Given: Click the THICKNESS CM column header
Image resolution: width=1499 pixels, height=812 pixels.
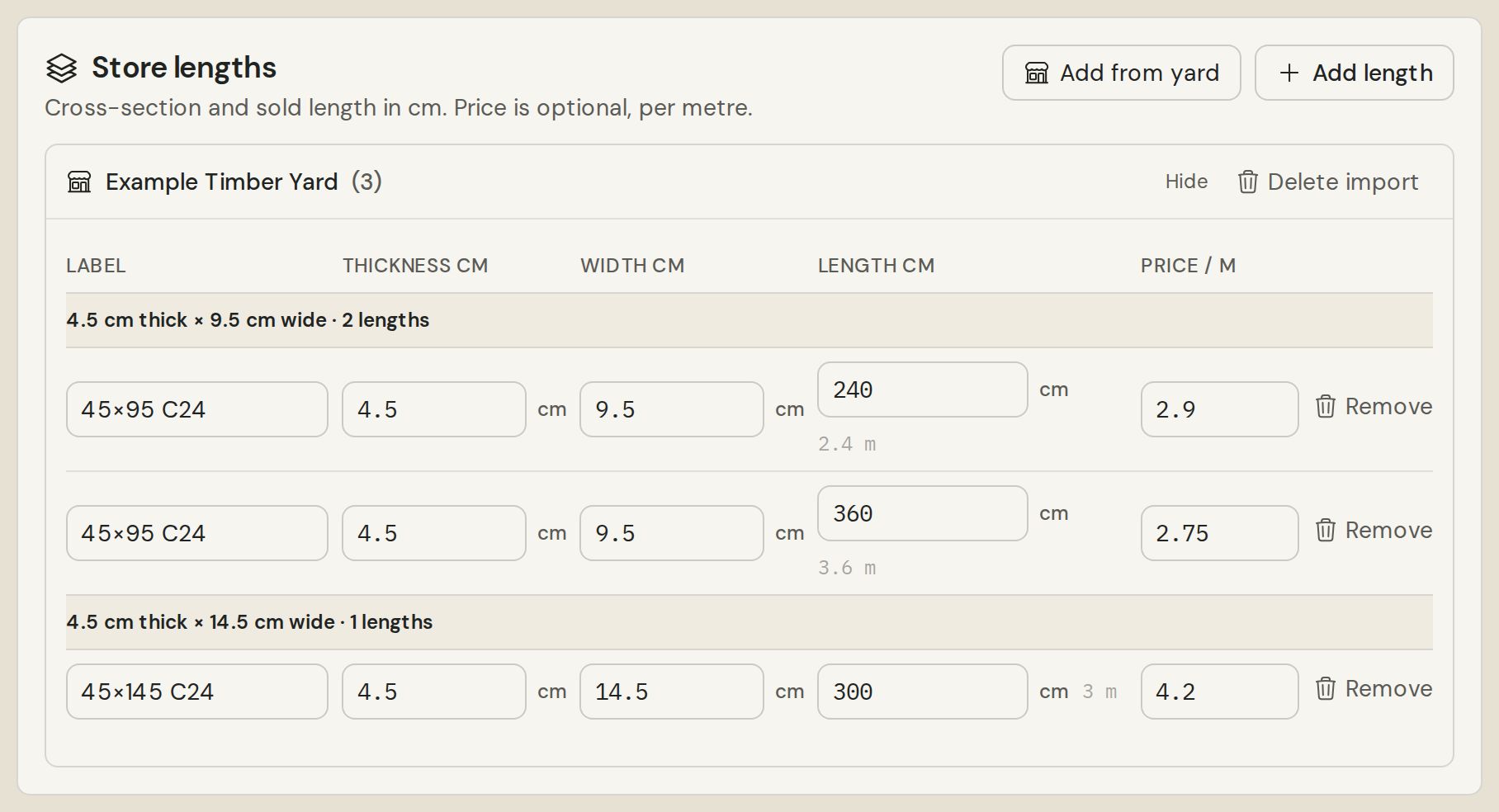Looking at the screenshot, I should (x=415, y=266).
